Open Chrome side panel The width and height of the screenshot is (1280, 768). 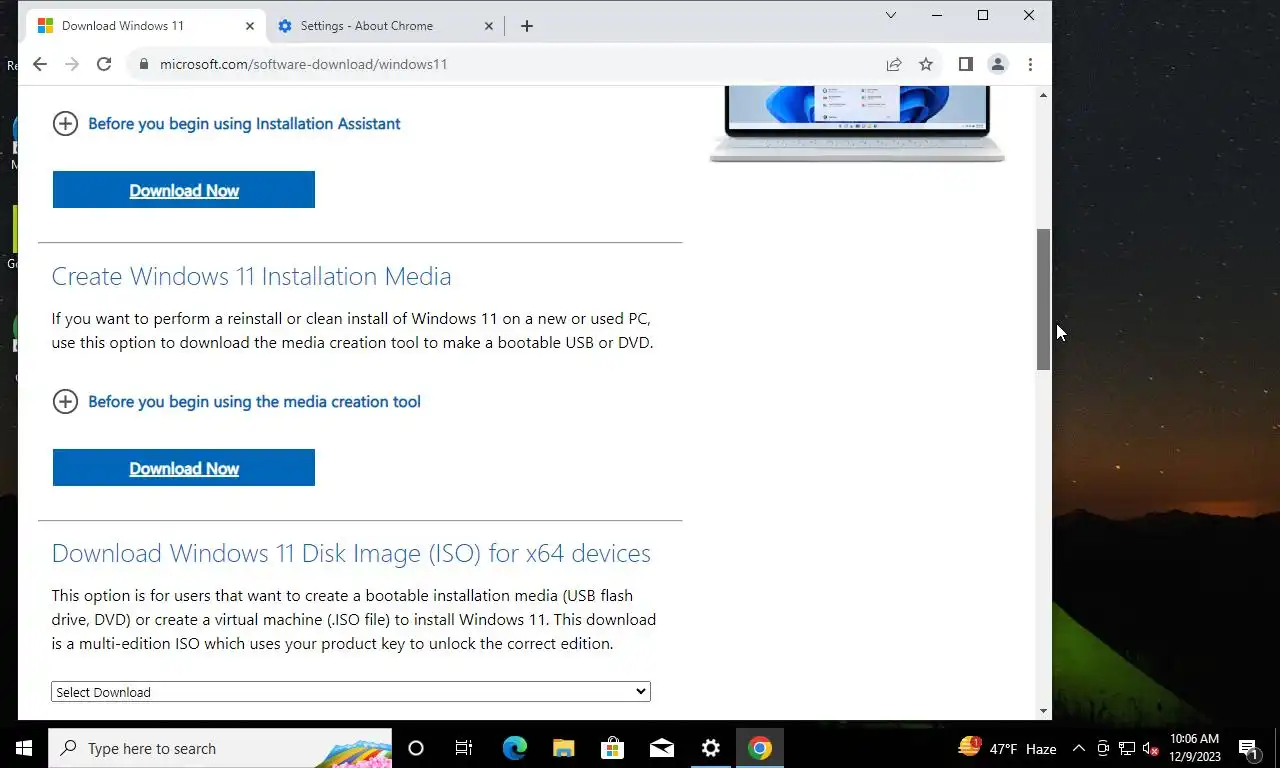(x=965, y=64)
